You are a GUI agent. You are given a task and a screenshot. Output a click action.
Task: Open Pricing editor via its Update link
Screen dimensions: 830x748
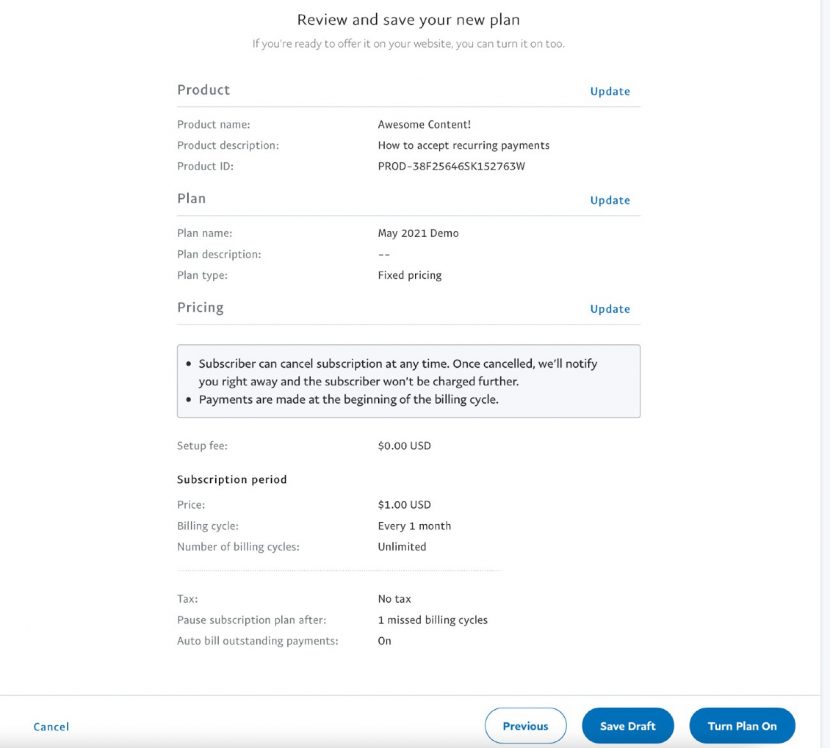click(x=610, y=309)
